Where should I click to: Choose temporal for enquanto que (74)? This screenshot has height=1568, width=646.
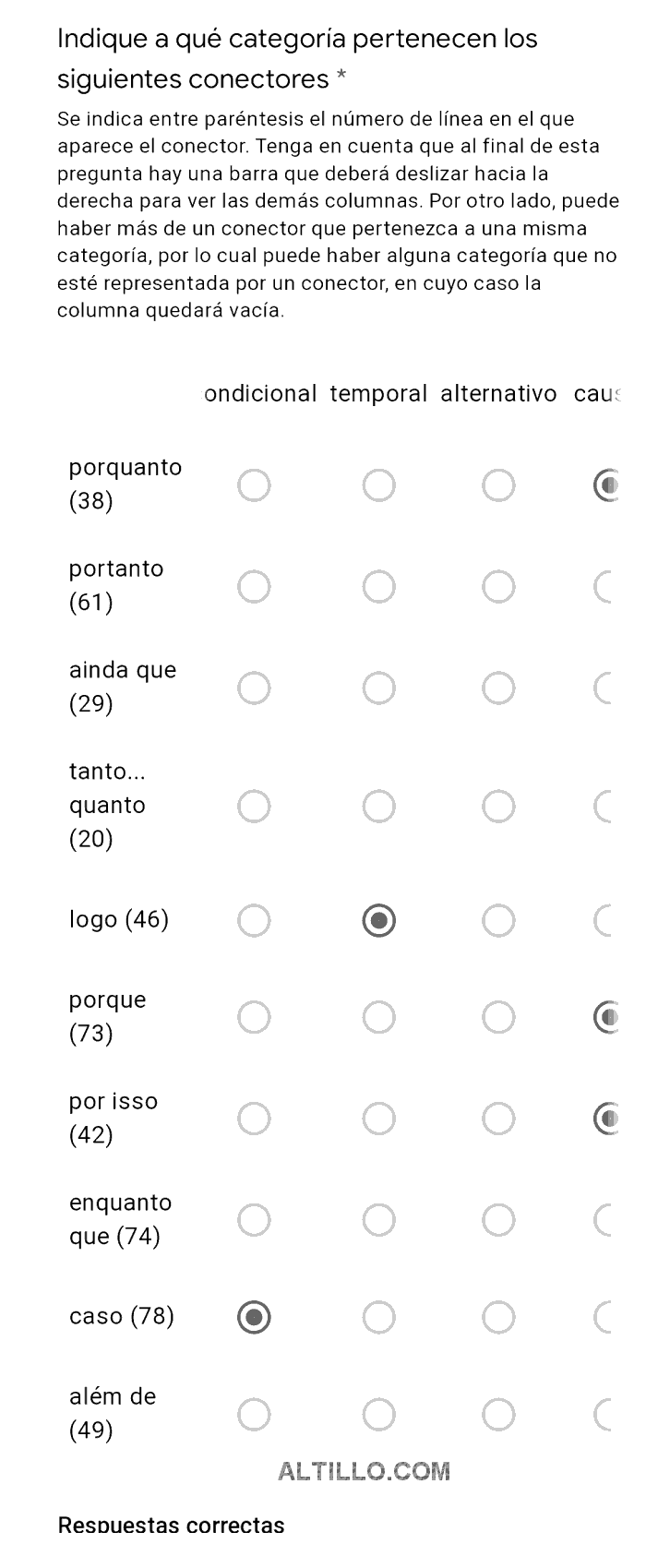378,1220
